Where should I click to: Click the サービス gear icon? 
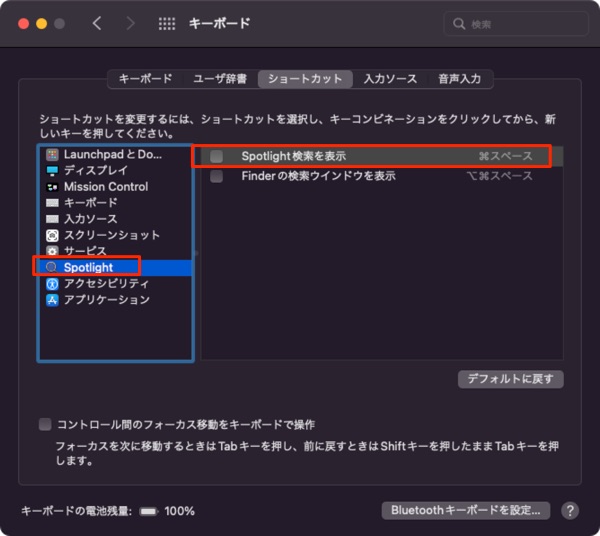pyautogui.click(x=52, y=251)
